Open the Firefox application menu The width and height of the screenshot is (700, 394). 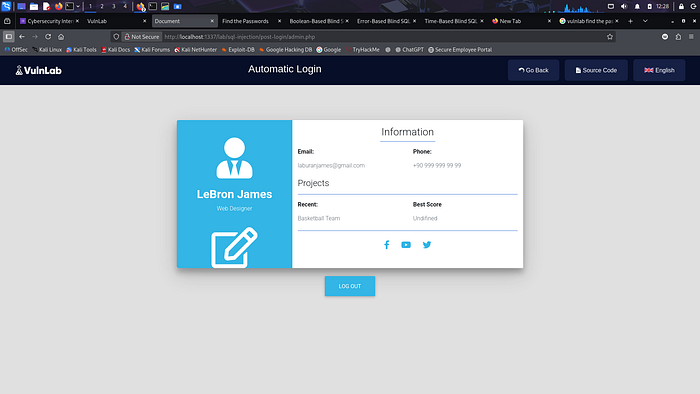(x=692, y=37)
